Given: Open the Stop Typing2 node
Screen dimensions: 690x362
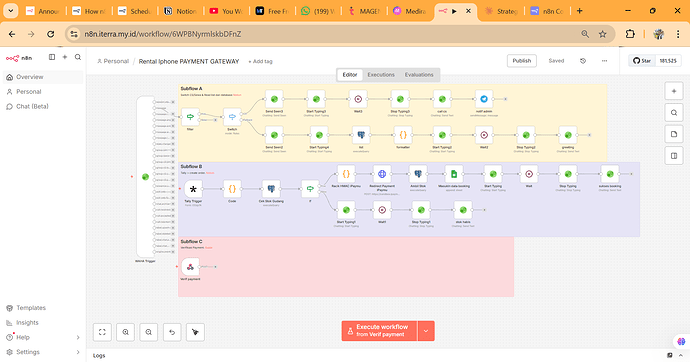Looking at the screenshot, I should click(526, 135).
